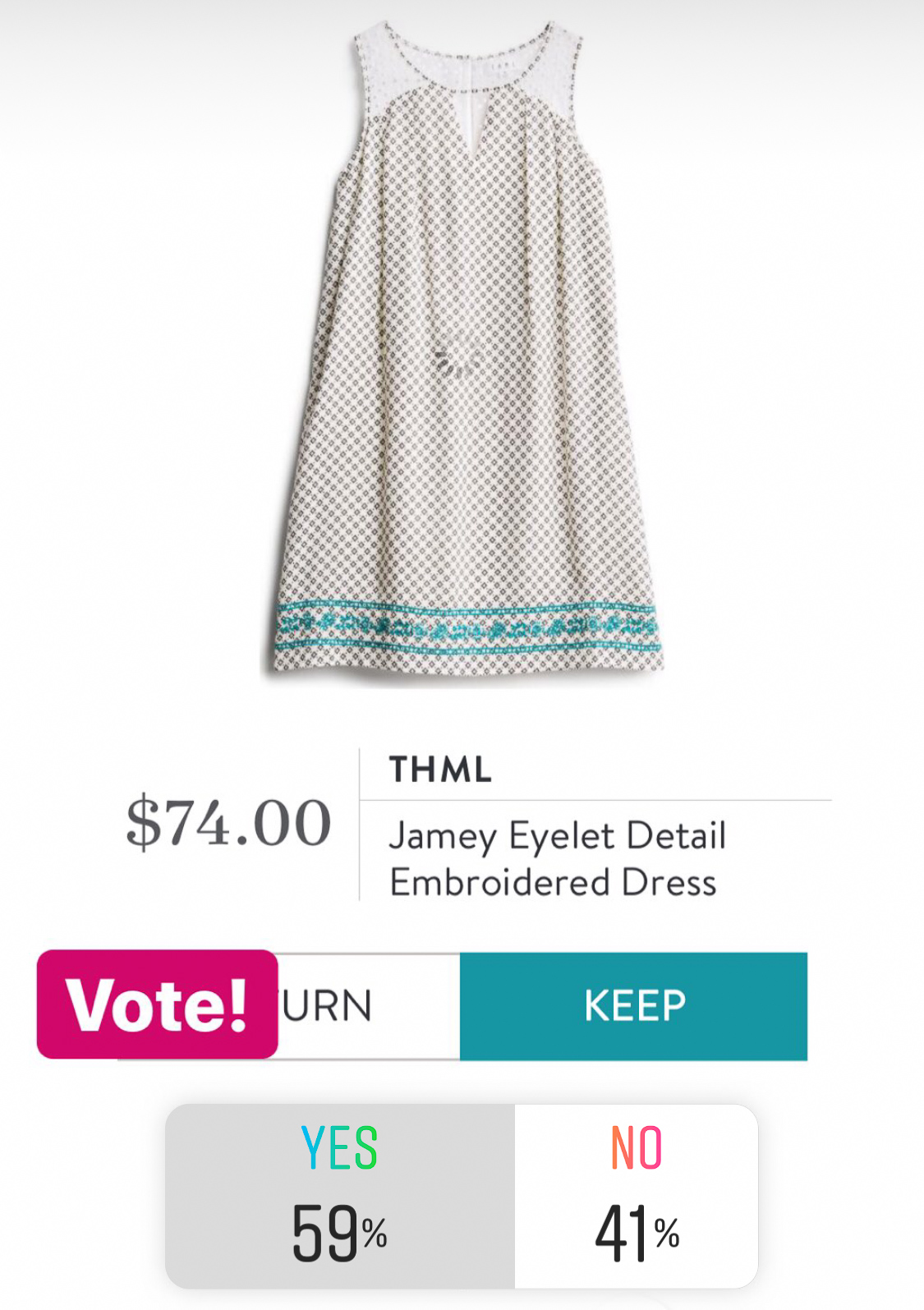The width and height of the screenshot is (924, 1310).
Task: Click the teal KEEP button
Action: coord(633,1006)
